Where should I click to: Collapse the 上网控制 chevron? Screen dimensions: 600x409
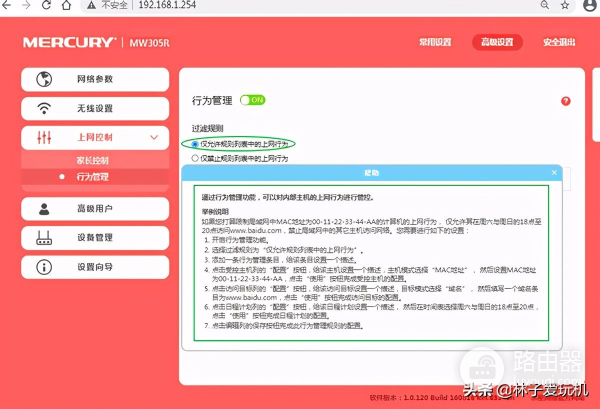coord(154,137)
